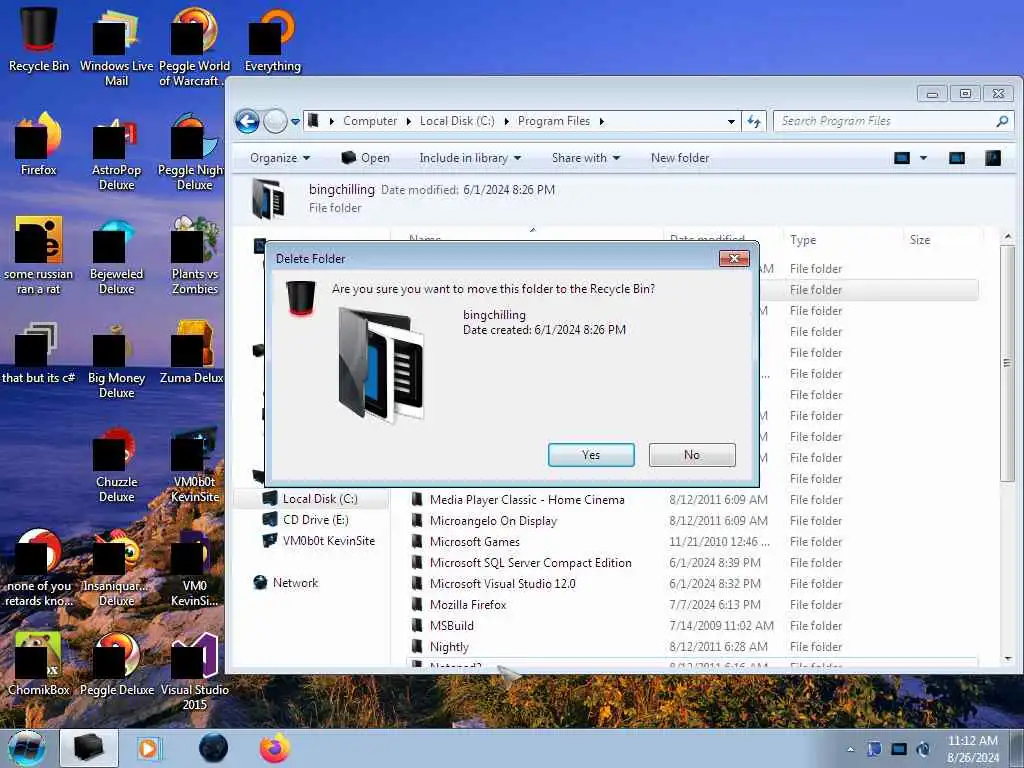The width and height of the screenshot is (1024, 768).
Task: Select Media Player Classic - Home Cinema folder
Action: [x=527, y=500]
